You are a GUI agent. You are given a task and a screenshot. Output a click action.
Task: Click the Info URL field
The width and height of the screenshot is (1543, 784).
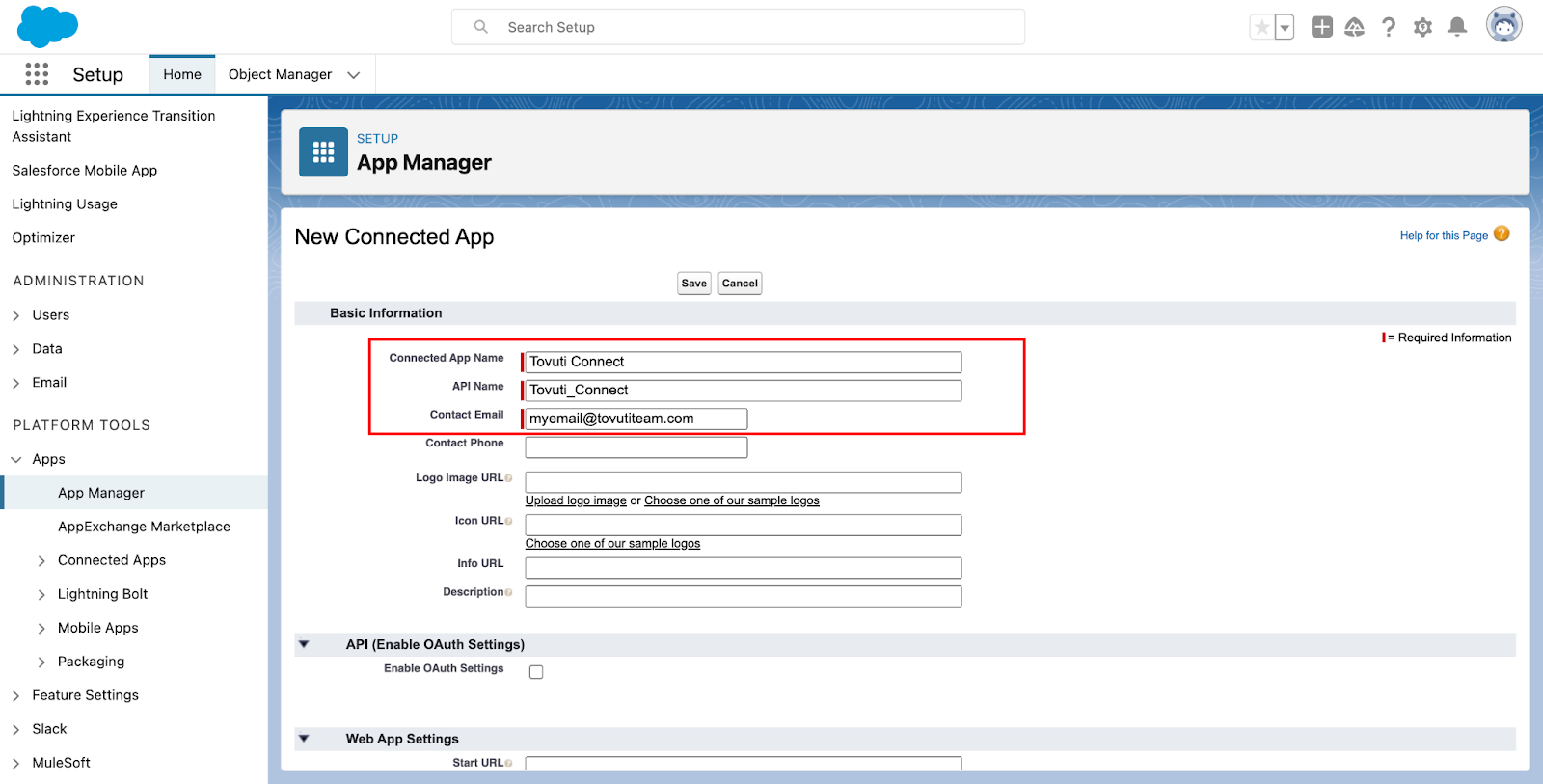coord(744,568)
